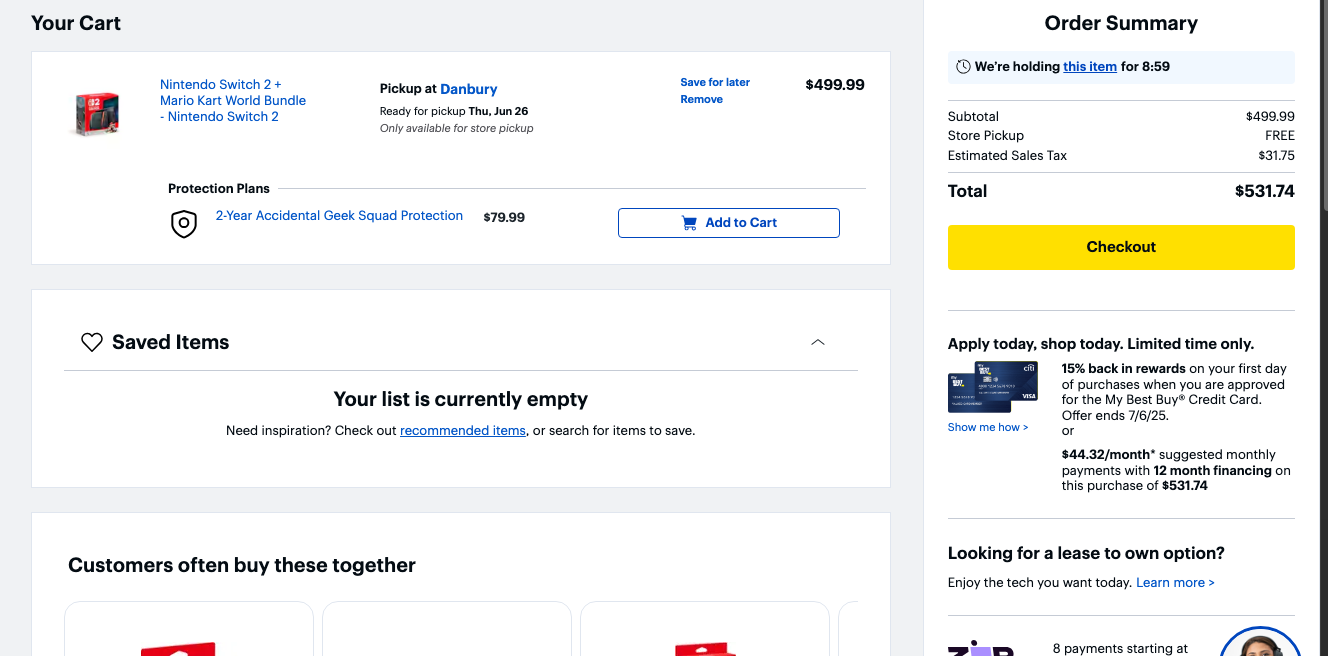Click the Geek Squad shield icon
Image resolution: width=1328 pixels, height=656 pixels.
tap(184, 223)
